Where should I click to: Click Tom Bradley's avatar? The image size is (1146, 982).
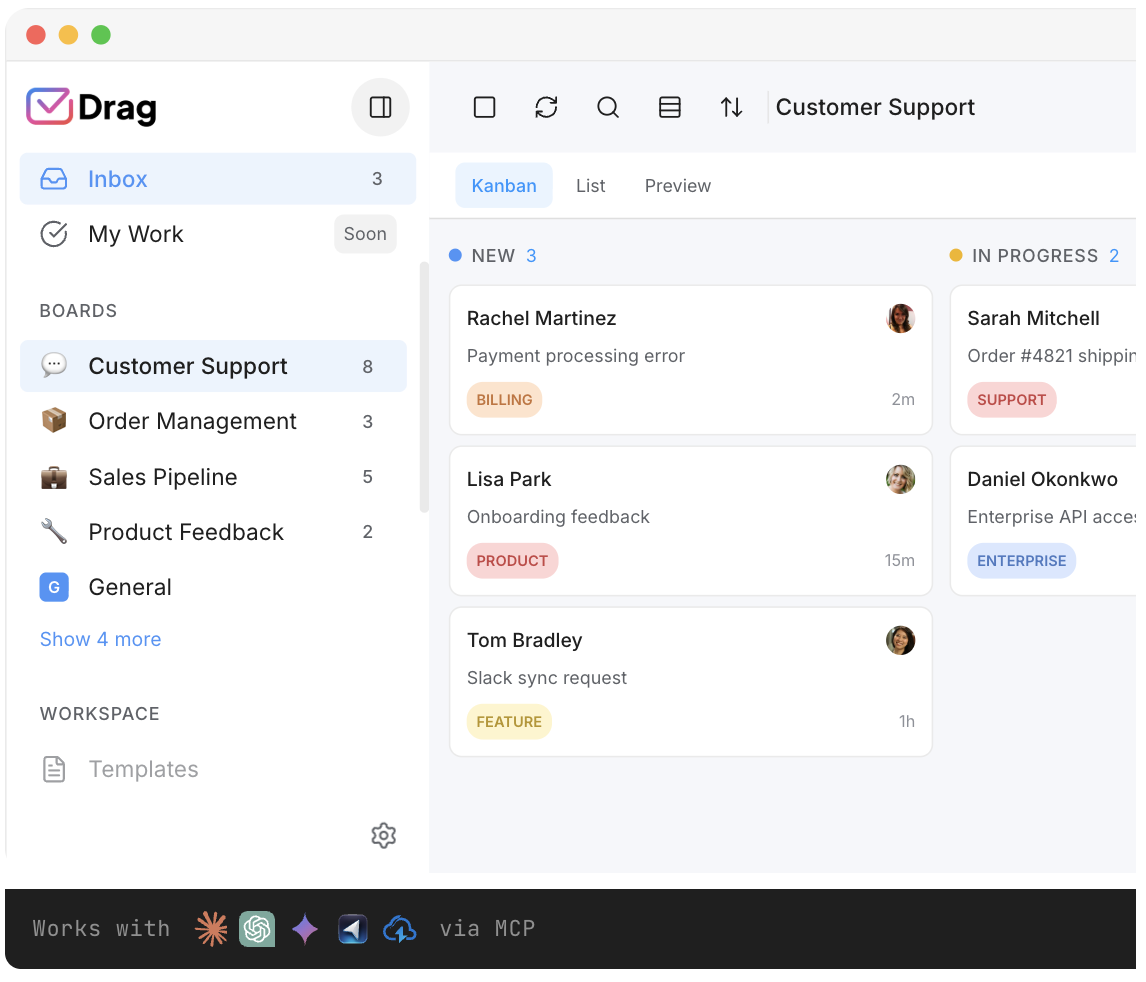pyautogui.click(x=900, y=640)
